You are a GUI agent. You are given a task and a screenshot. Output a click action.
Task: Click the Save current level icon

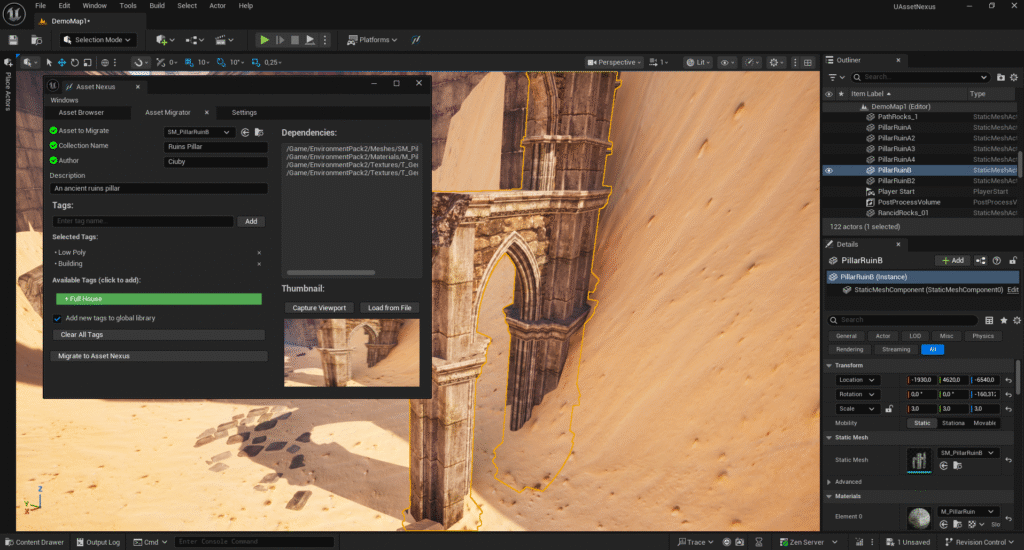click(13, 40)
